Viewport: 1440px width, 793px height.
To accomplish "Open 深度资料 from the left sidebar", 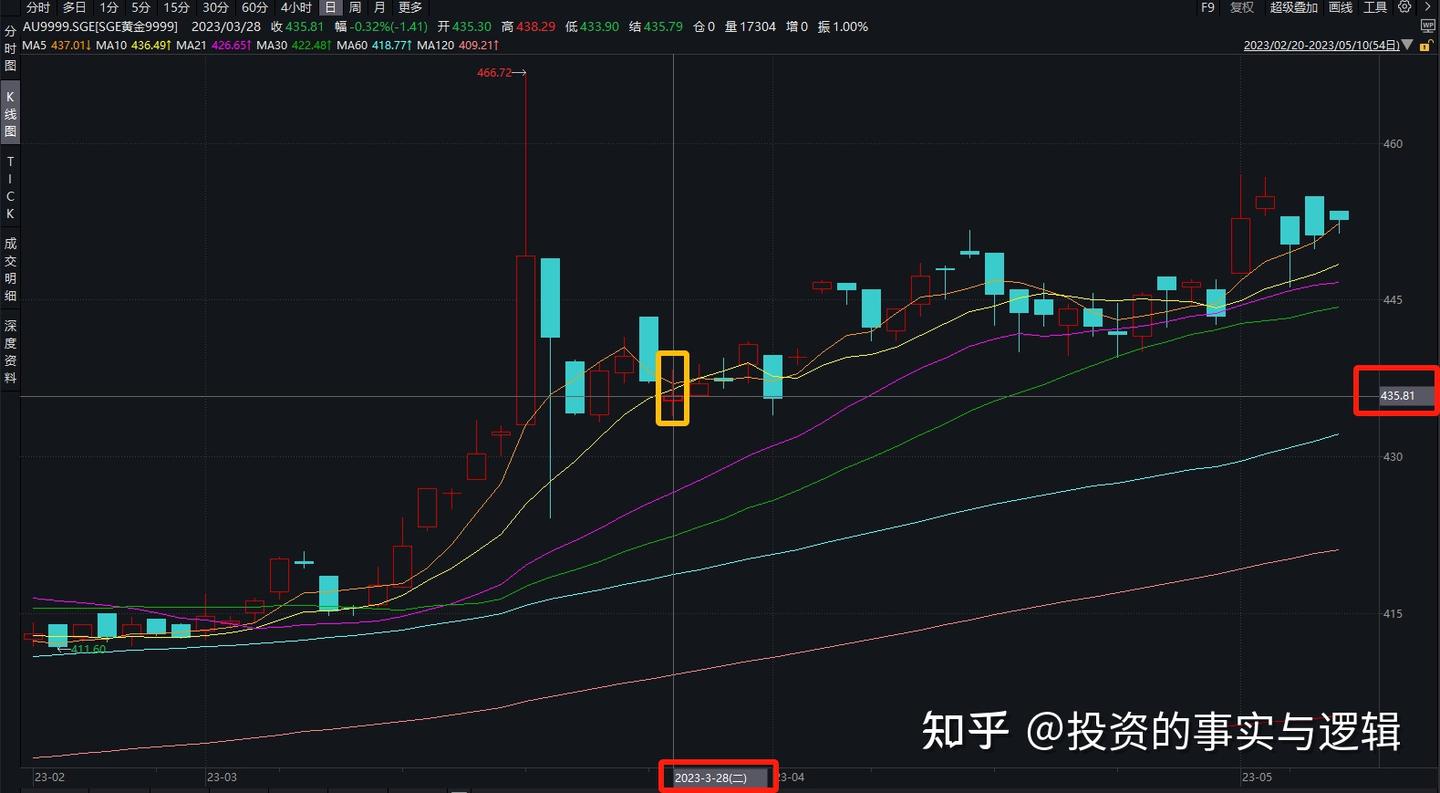I will 9,342.
